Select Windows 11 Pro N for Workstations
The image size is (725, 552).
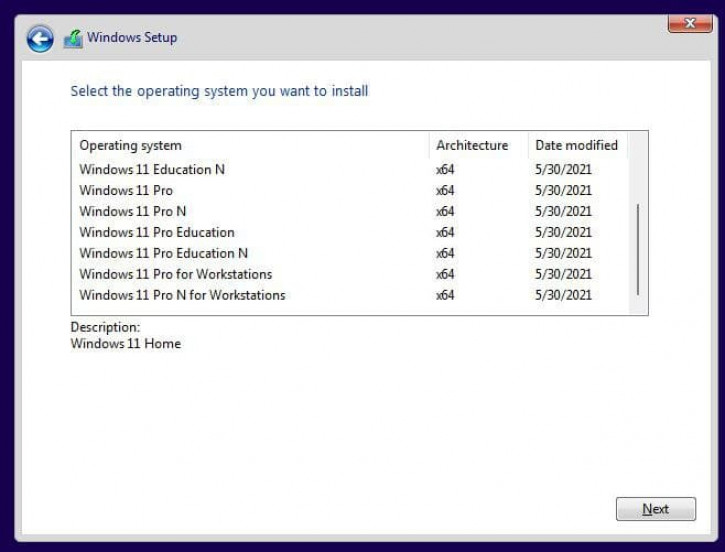tap(350, 295)
